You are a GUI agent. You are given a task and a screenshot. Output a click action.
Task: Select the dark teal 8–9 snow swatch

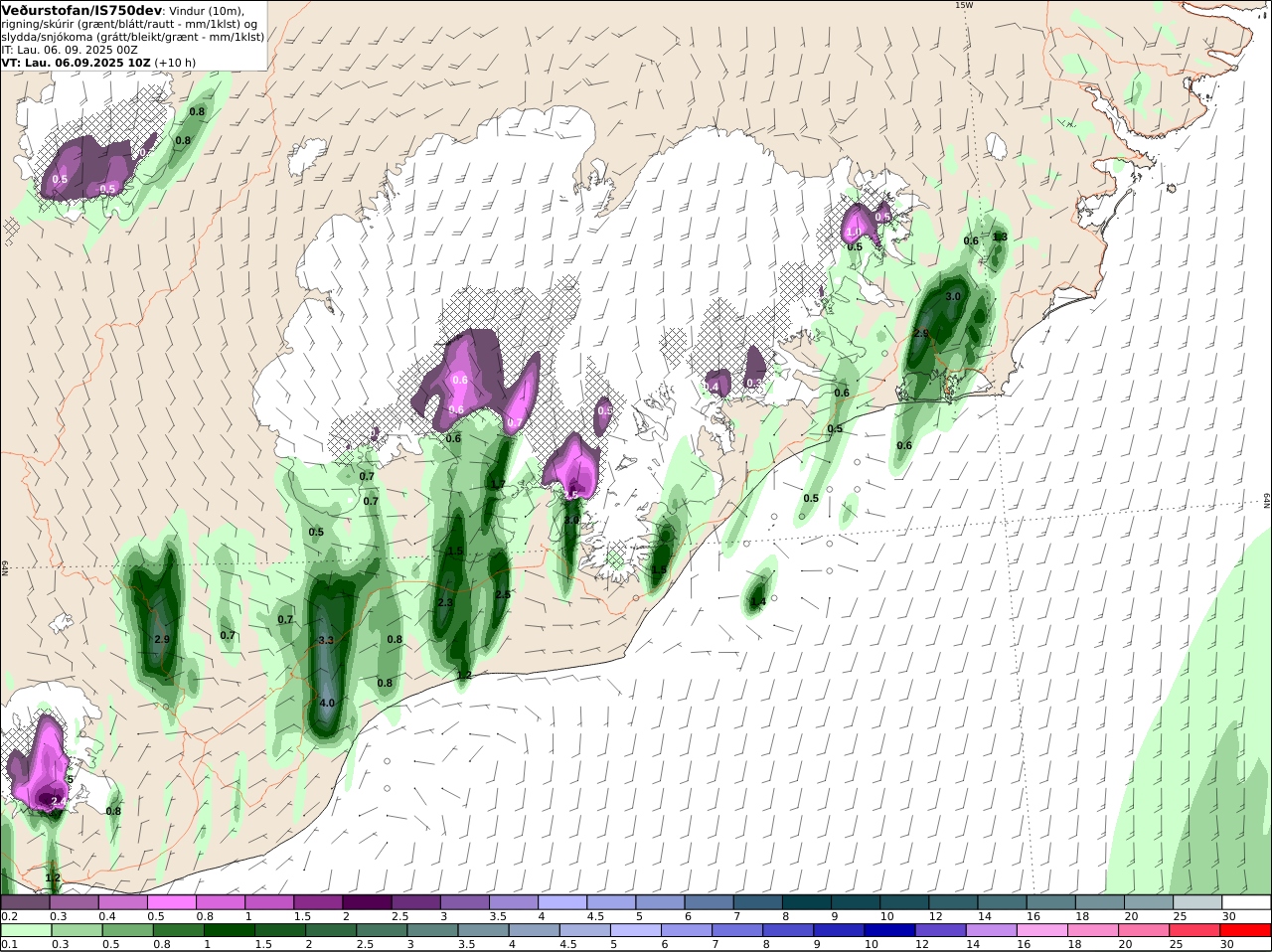[806, 902]
